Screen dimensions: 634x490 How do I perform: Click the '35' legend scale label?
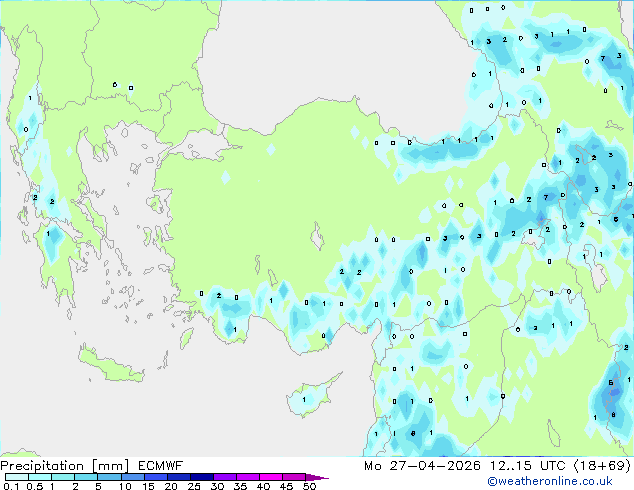(x=240, y=486)
